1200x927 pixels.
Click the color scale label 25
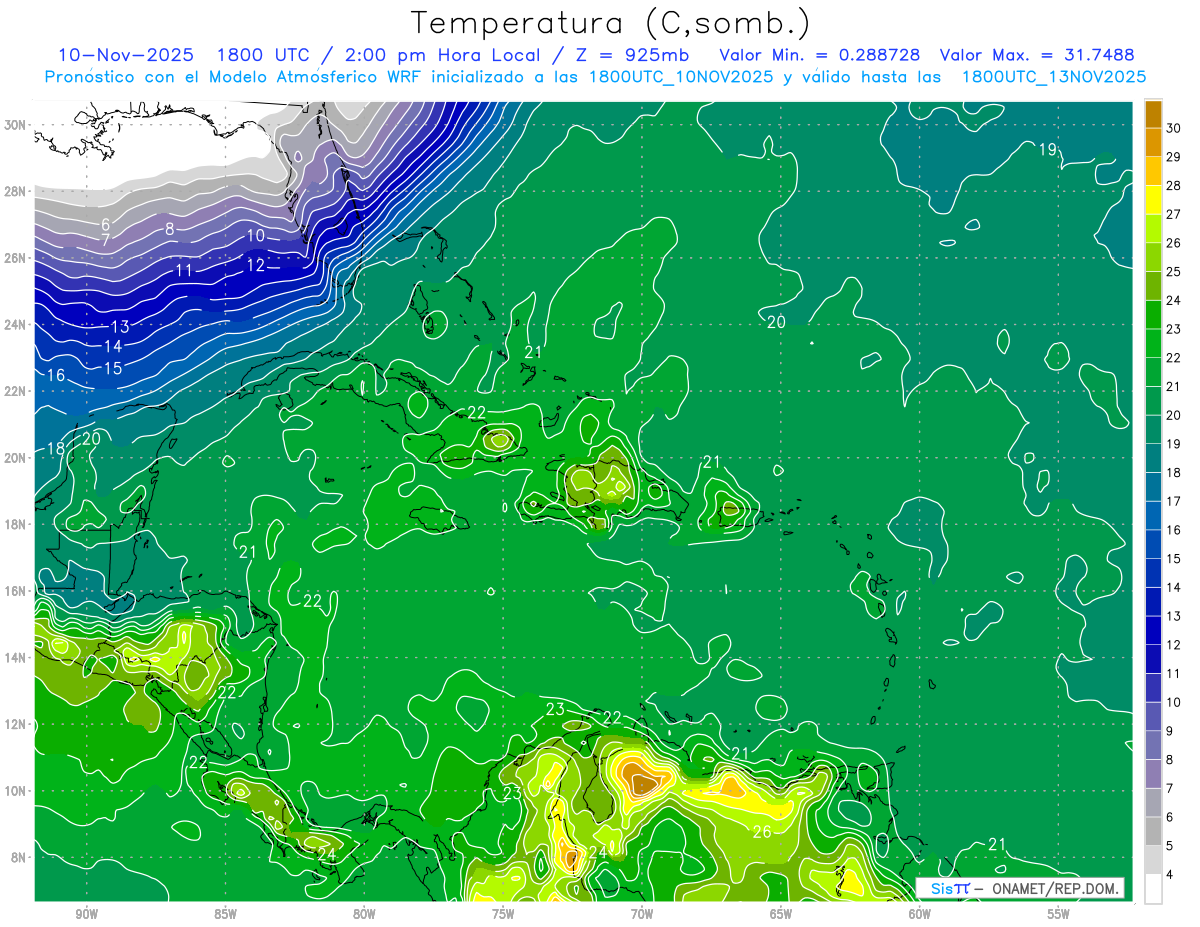click(x=1174, y=272)
